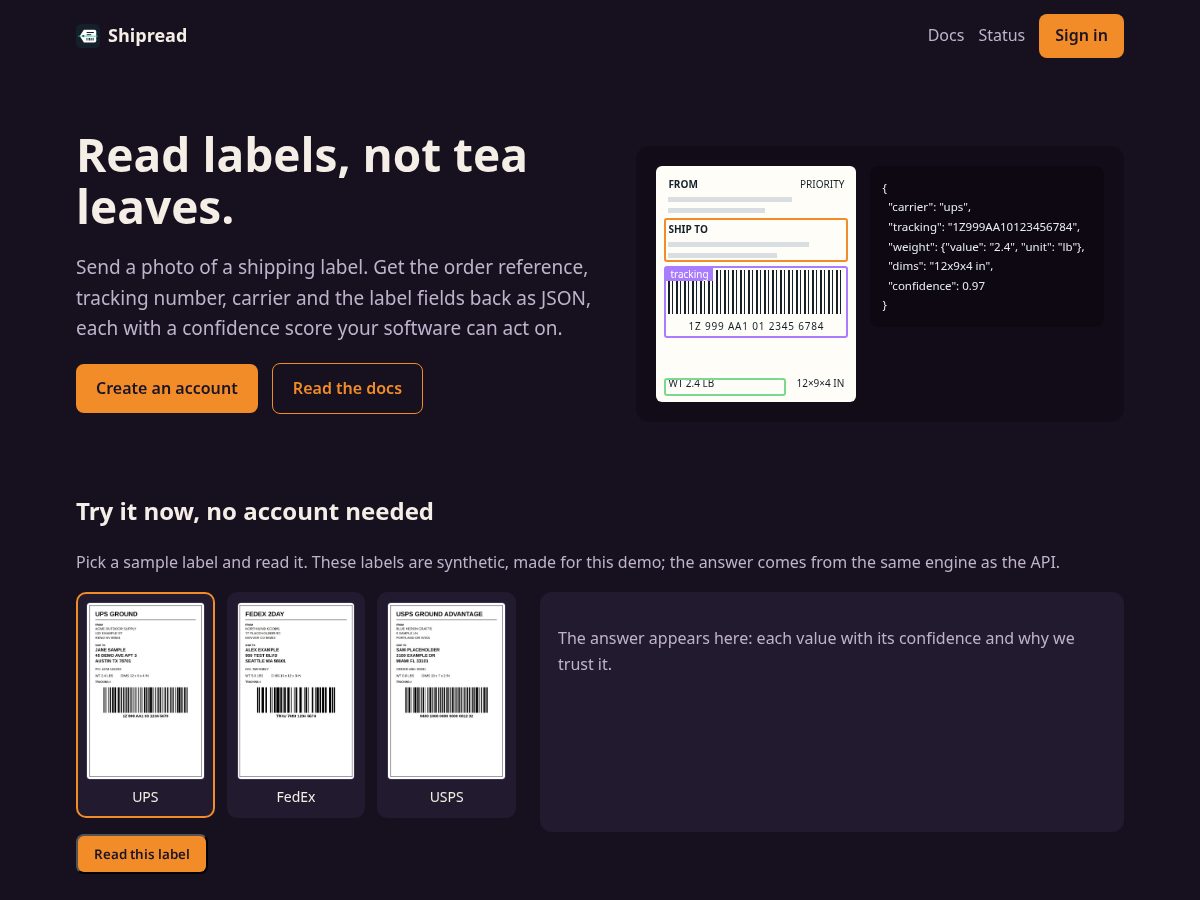The width and height of the screenshot is (1200, 900).
Task: Select the UPS sample label
Action: point(145,705)
